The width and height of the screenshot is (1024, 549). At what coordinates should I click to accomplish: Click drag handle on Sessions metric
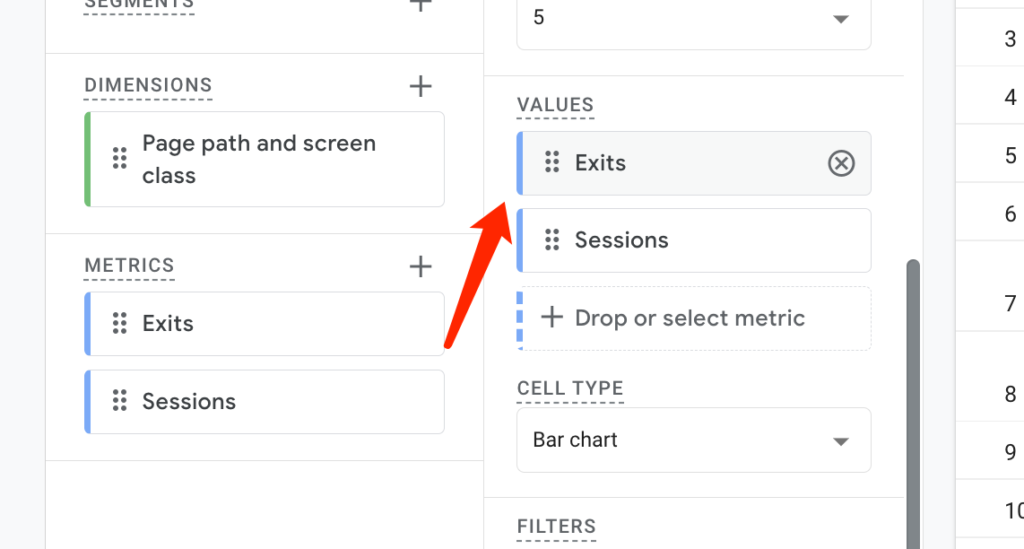(120, 401)
